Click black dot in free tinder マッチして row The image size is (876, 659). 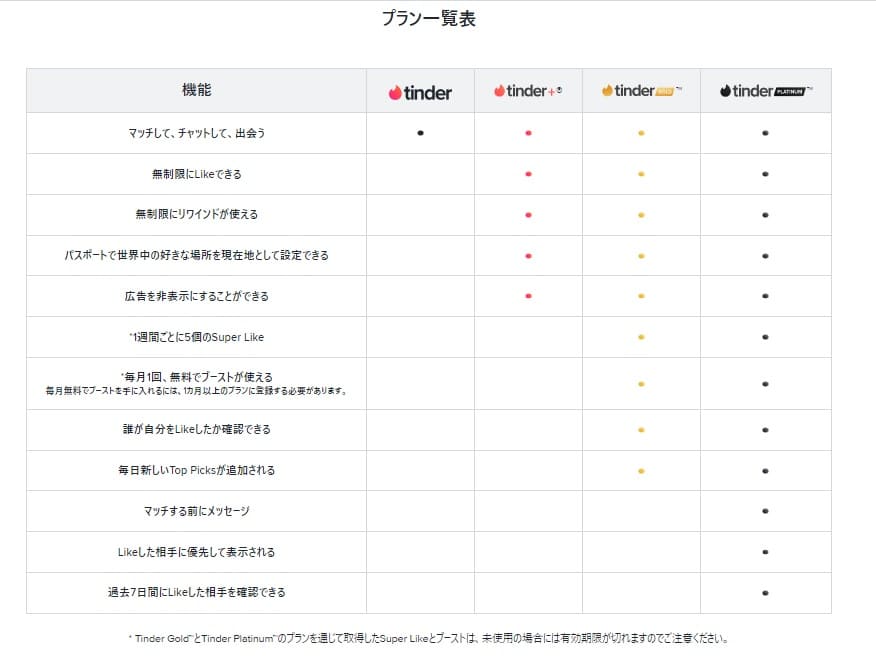point(421,133)
